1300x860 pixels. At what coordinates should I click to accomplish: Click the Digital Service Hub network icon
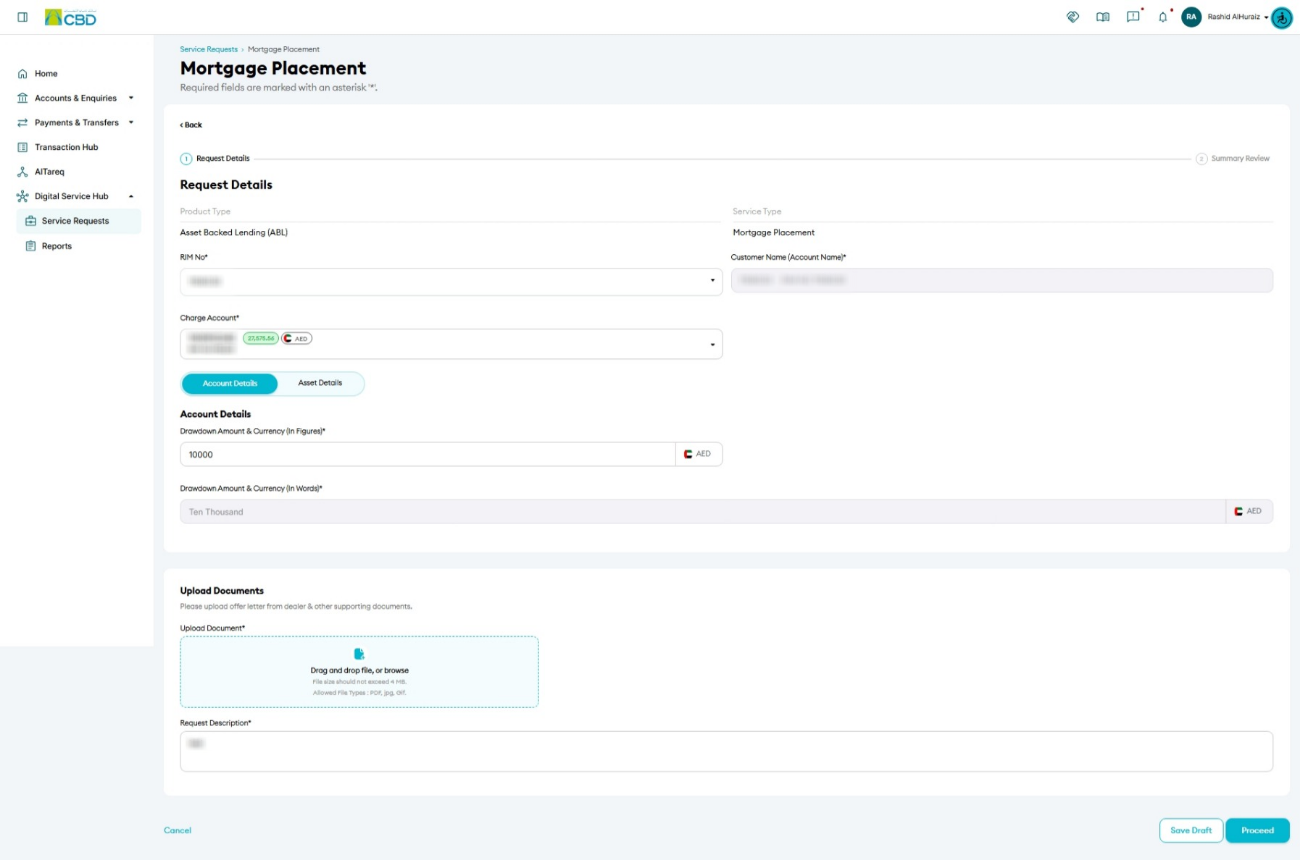click(x=22, y=196)
